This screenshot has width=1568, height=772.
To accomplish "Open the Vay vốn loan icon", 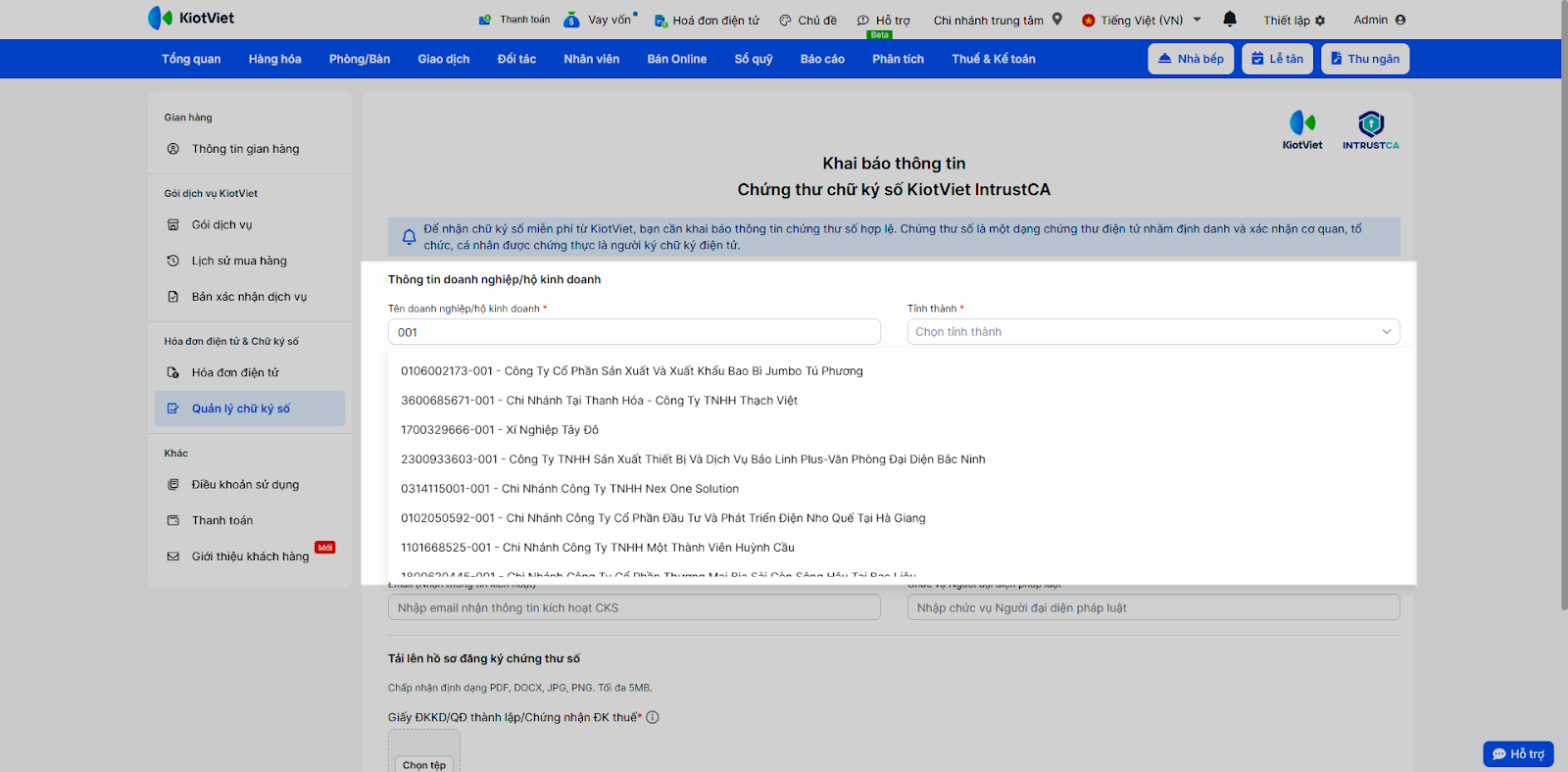I will 572,20.
